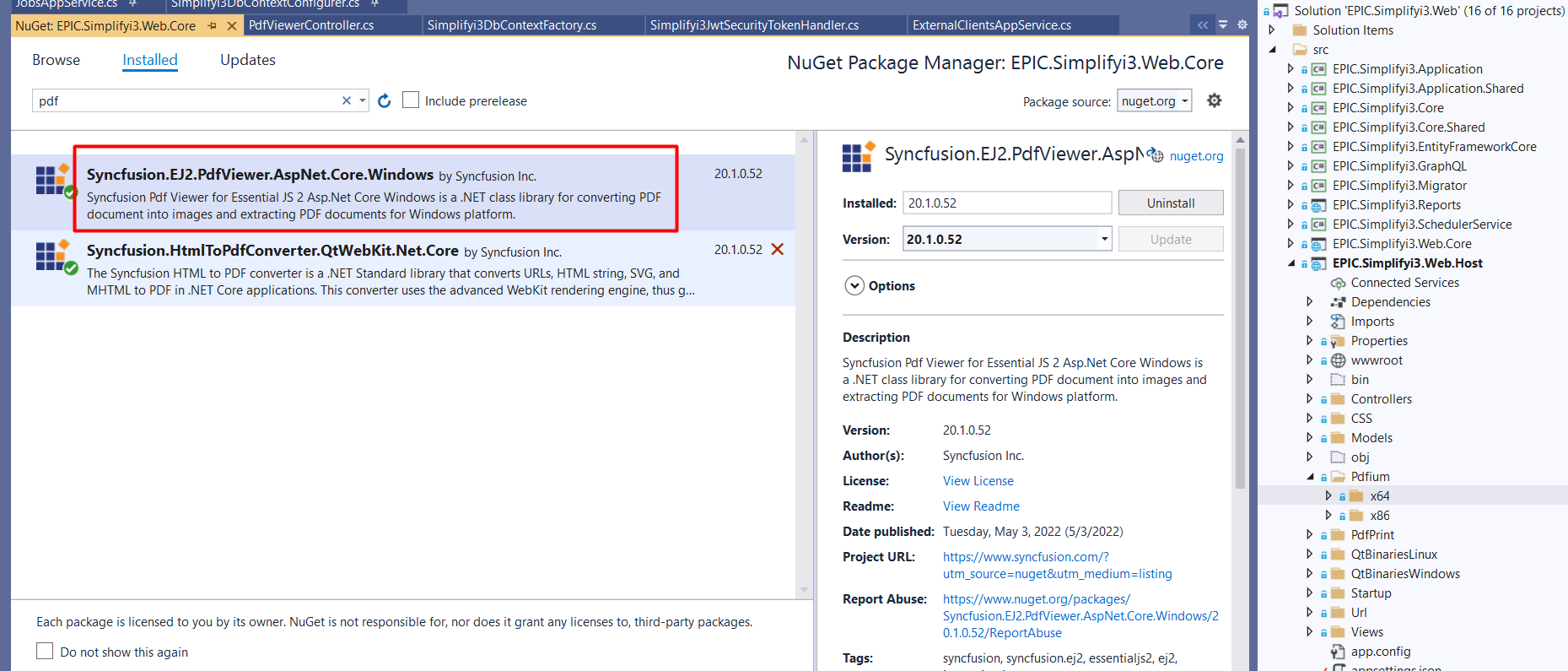
Task: Open View Readme link
Action: pos(981,506)
